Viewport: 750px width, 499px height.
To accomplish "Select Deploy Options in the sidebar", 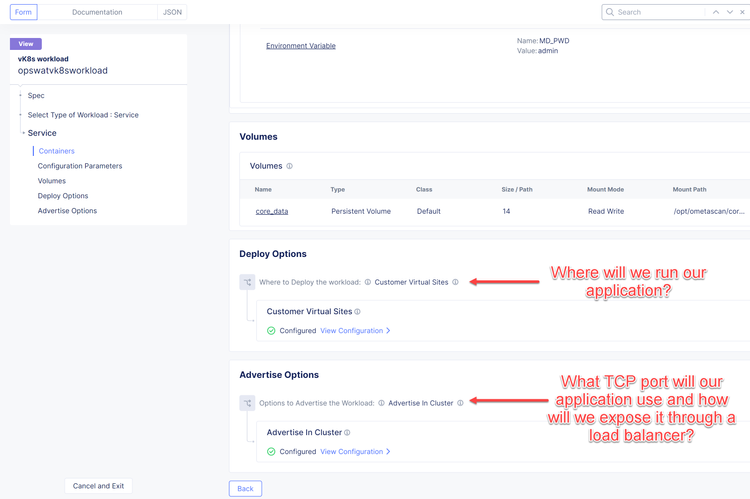I will [x=63, y=196].
